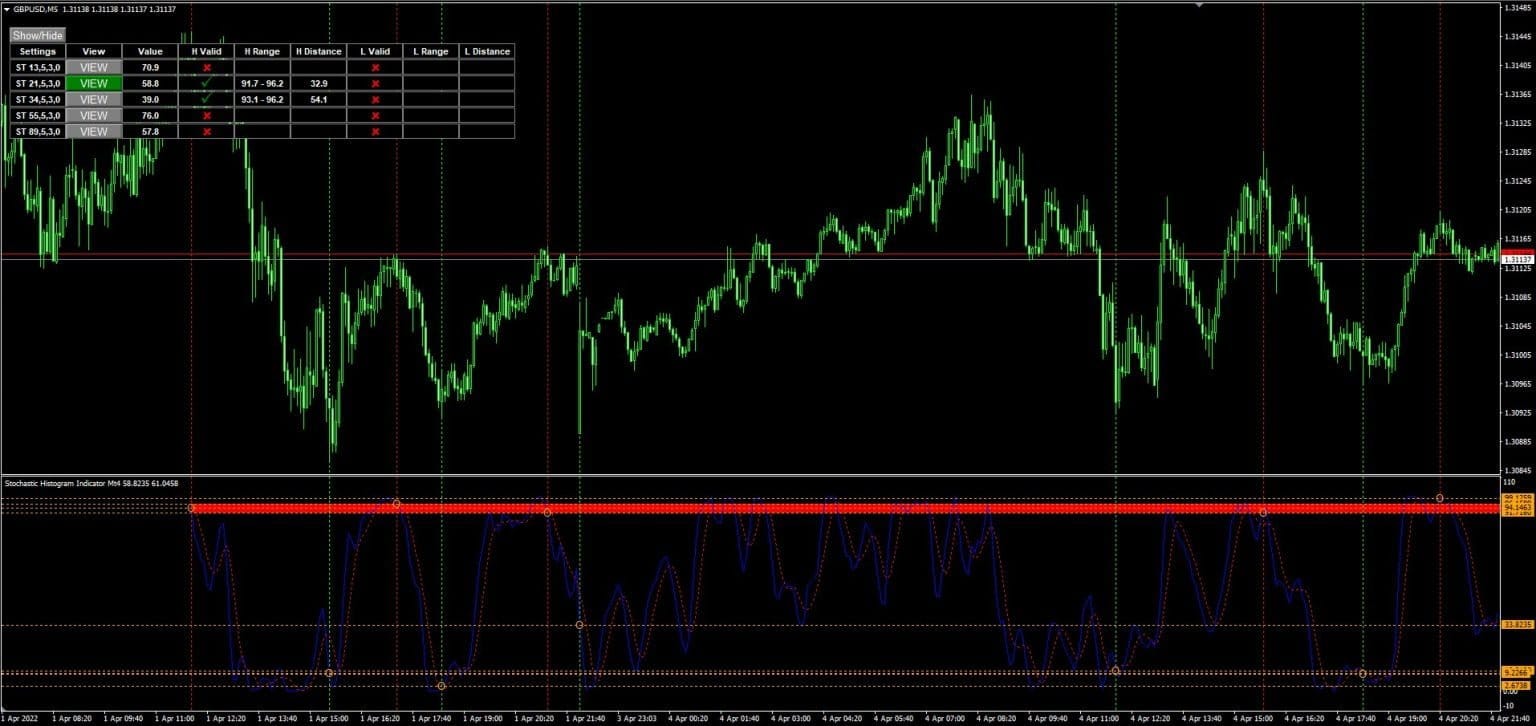Click the red cross in H Valid for ST 13,5,3,0
This screenshot has height=726, width=1536.
click(205, 67)
